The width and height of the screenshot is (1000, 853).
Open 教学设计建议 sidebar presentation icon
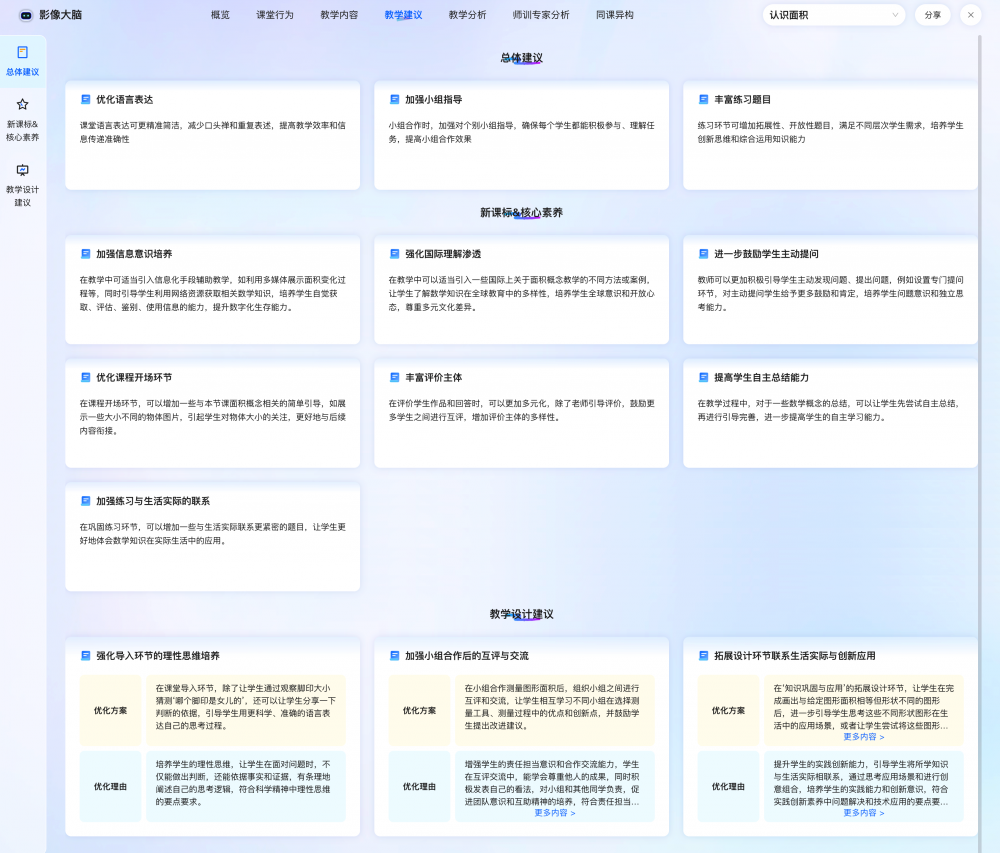click(23, 170)
